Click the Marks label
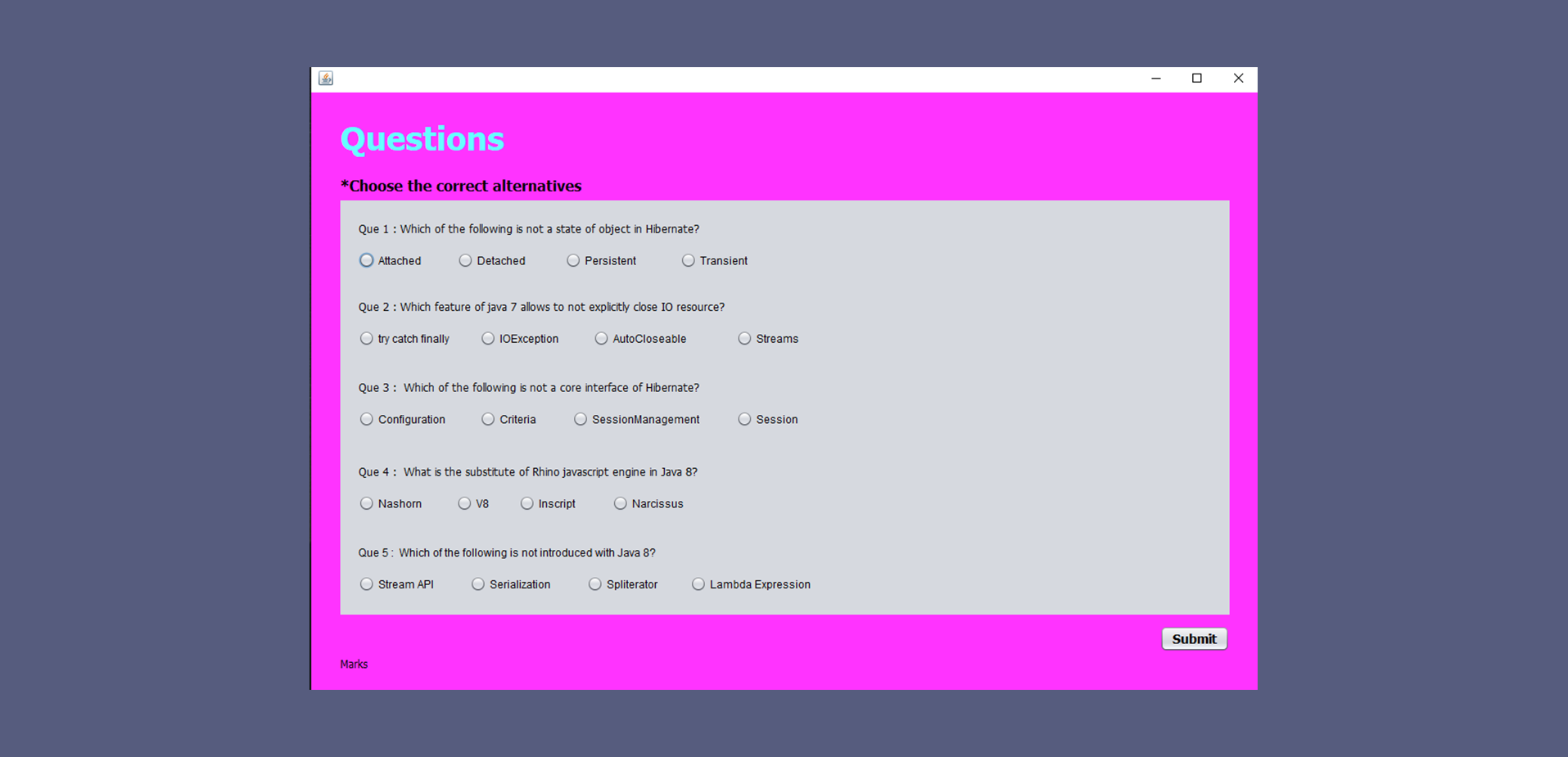1568x757 pixels. pos(354,665)
